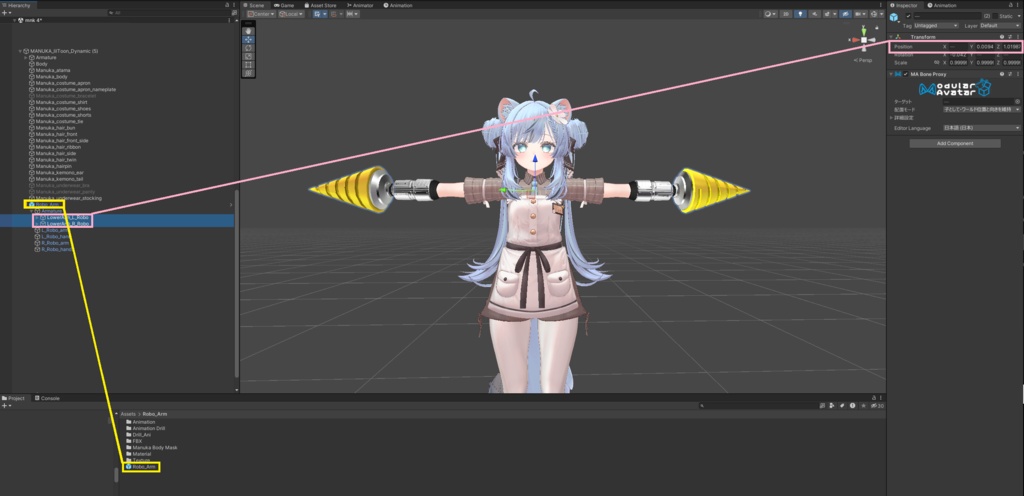
Task: Toggle scene effects (skybox, fog) button
Action: click(829, 14)
